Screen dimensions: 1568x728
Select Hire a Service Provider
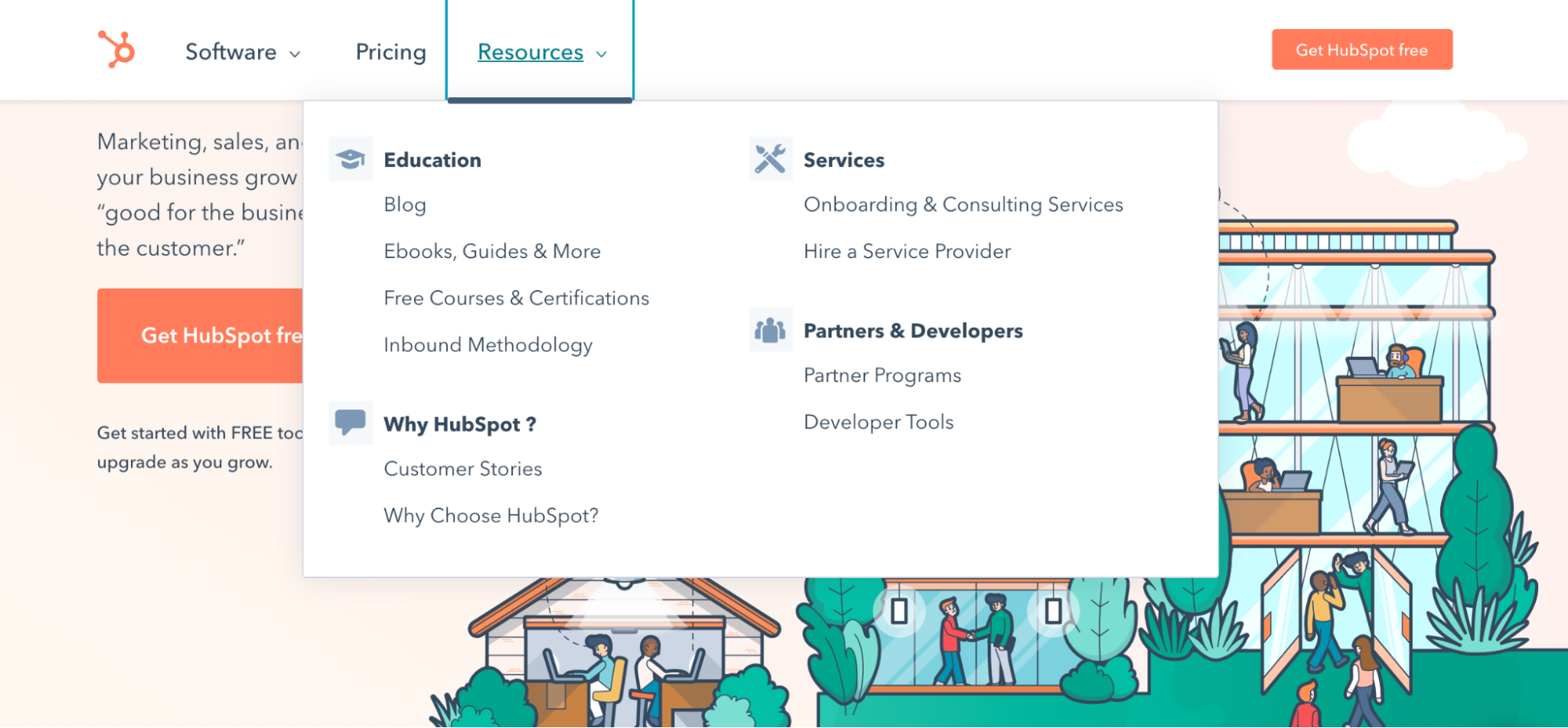click(908, 251)
